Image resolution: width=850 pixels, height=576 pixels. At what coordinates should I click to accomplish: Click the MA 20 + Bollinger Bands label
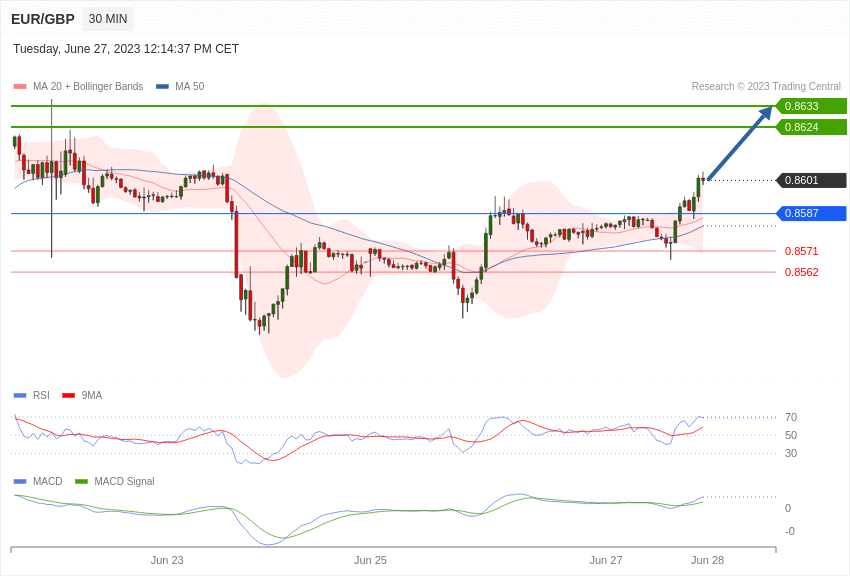(88, 86)
